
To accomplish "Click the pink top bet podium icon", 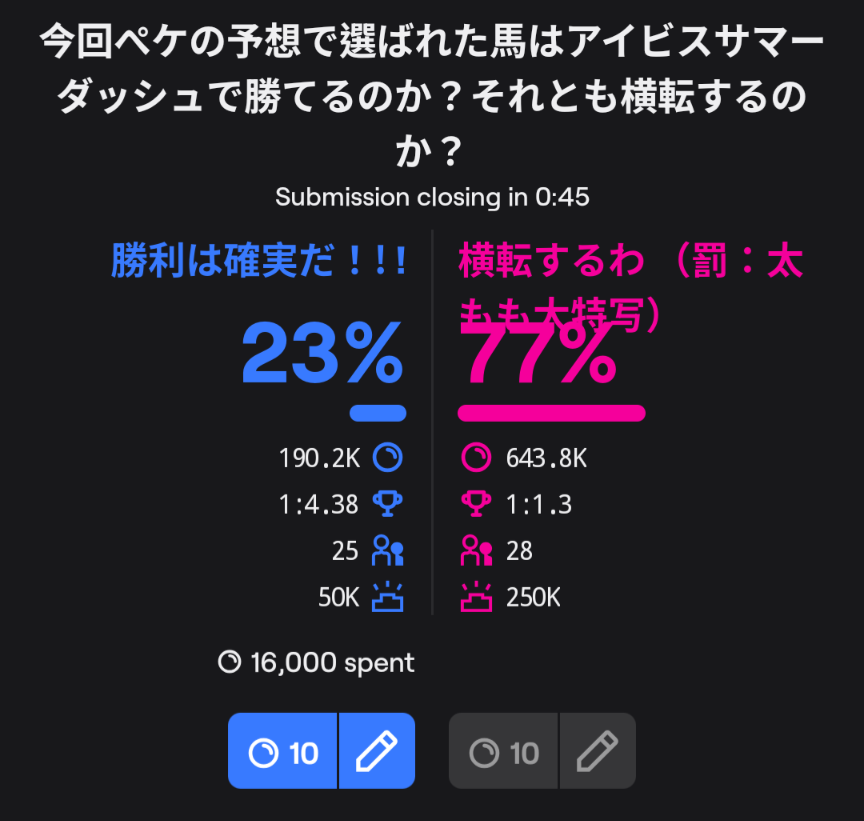I will [x=476, y=597].
